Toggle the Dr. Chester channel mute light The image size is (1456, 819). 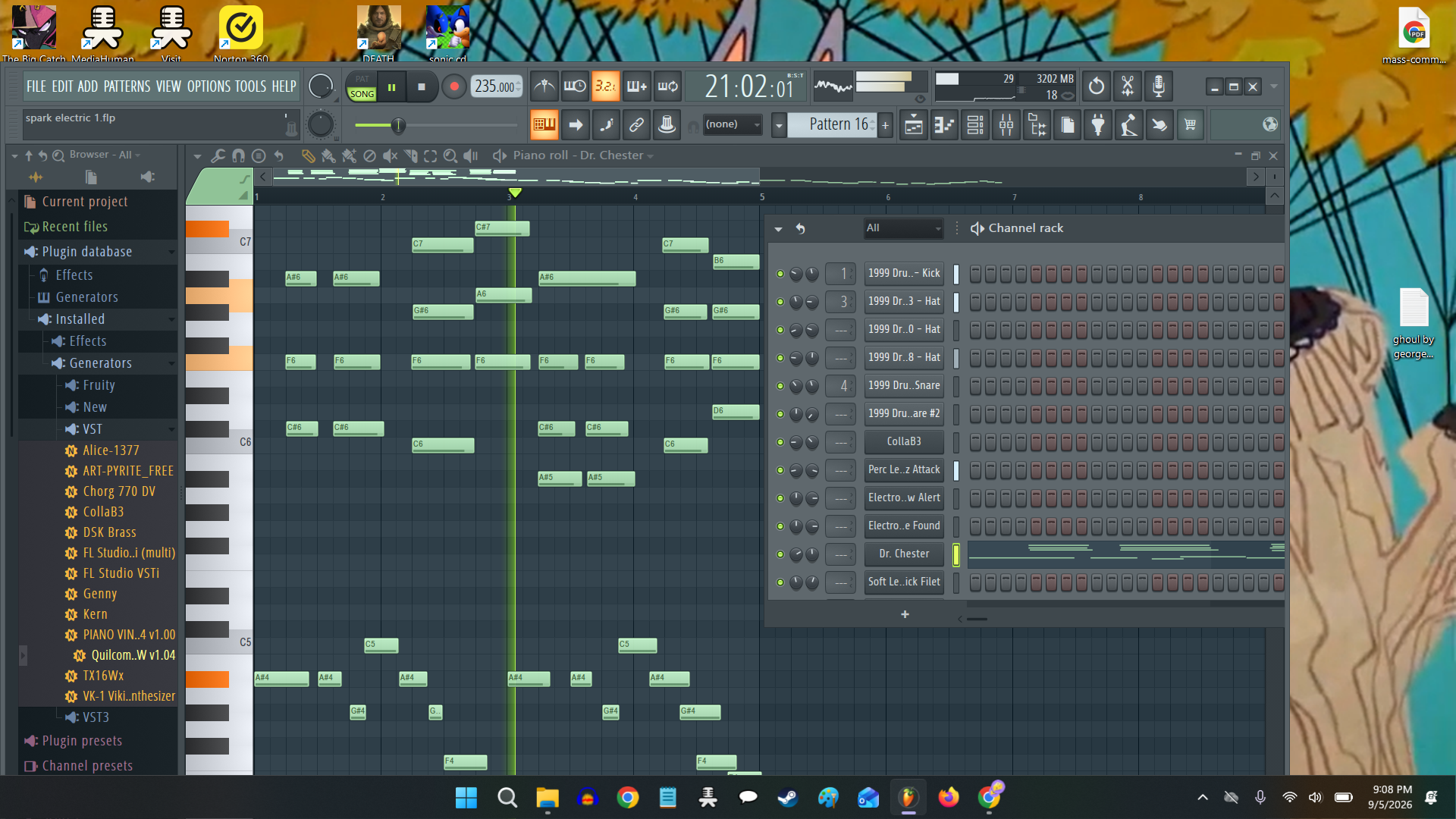[x=780, y=554]
